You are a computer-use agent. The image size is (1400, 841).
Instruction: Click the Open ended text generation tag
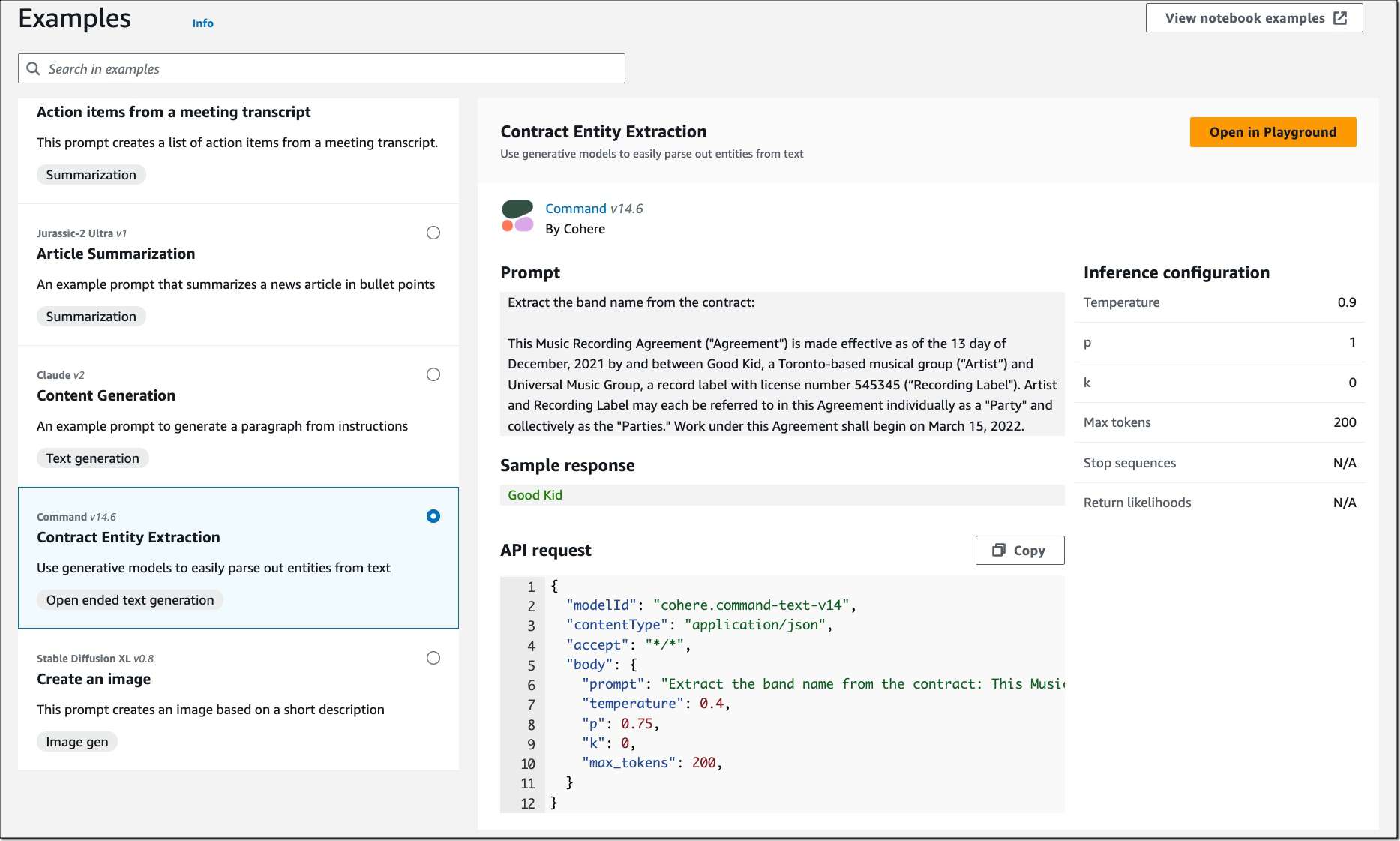130,600
